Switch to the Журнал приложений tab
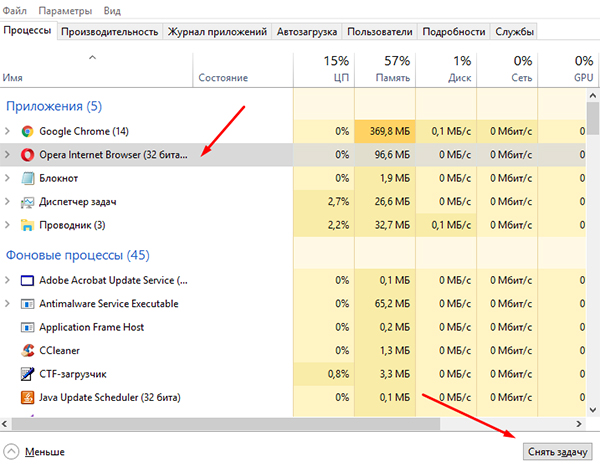 click(x=217, y=32)
